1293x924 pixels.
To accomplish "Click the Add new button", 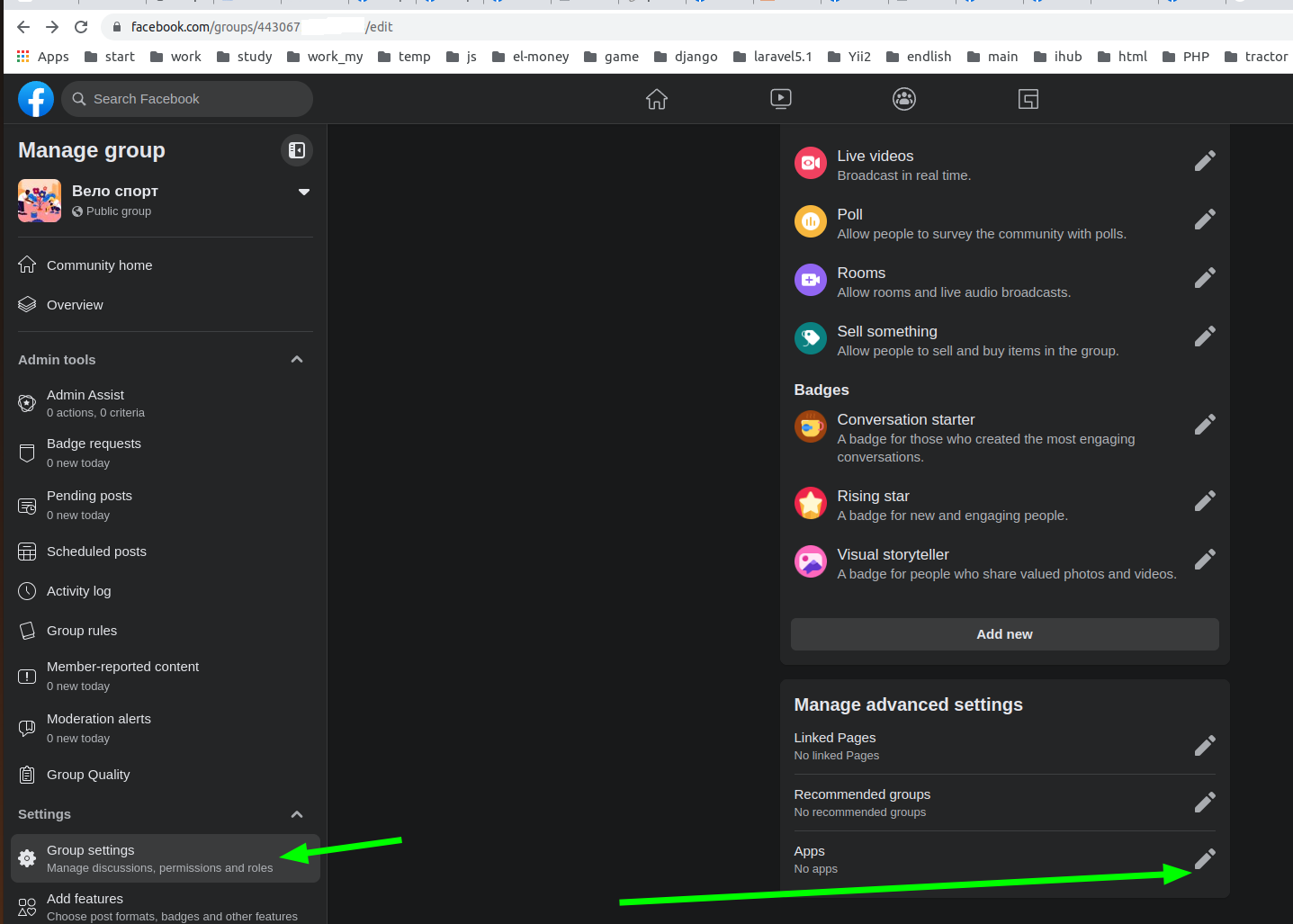I will (1005, 634).
